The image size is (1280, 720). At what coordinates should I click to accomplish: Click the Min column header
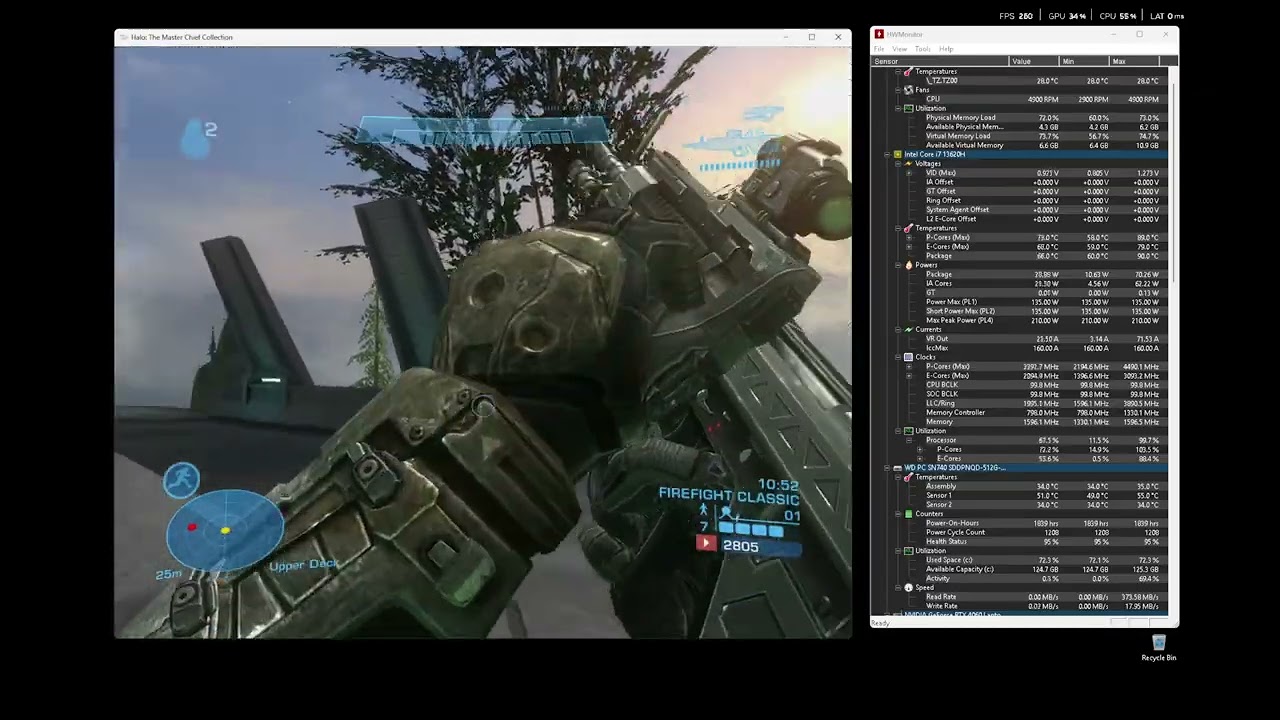(x=1084, y=61)
